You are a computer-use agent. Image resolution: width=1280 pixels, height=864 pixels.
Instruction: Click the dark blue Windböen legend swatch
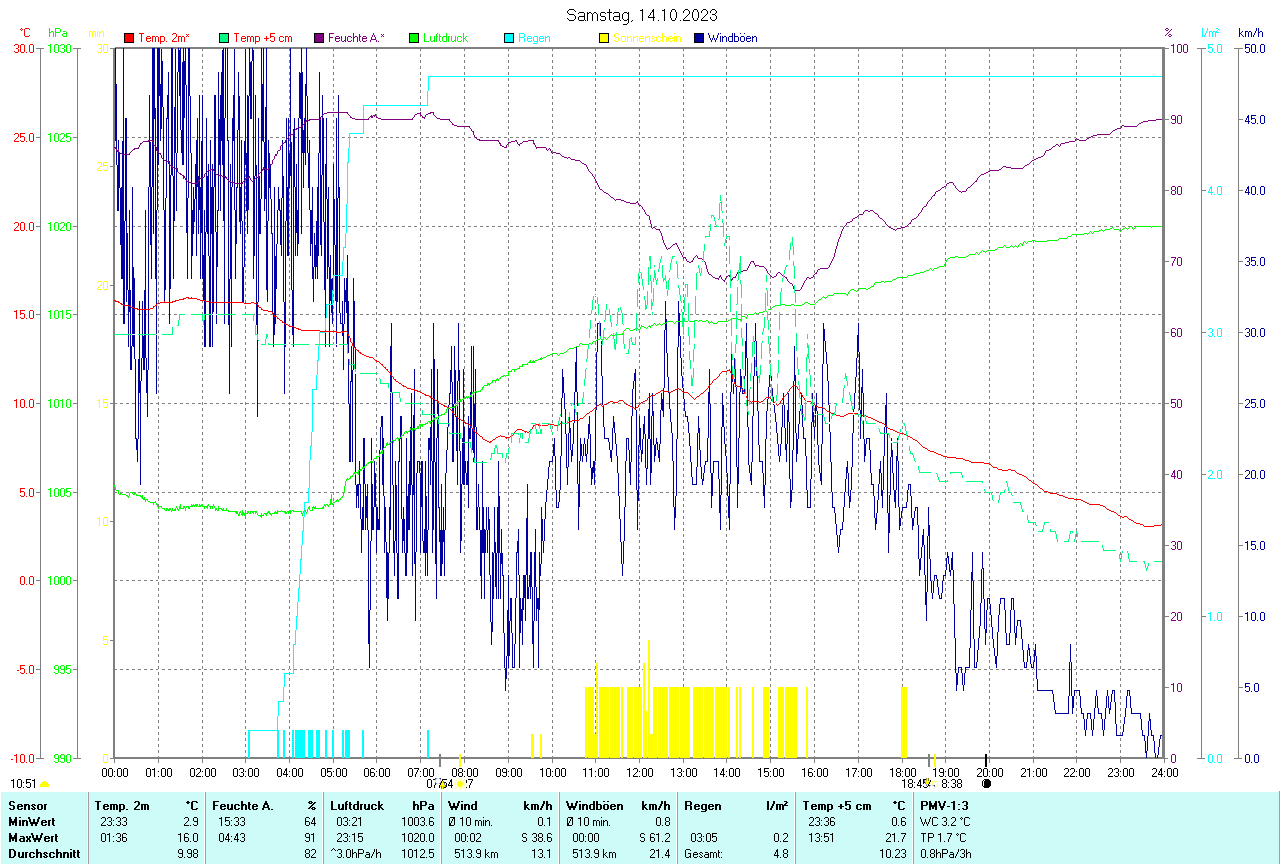click(x=699, y=38)
